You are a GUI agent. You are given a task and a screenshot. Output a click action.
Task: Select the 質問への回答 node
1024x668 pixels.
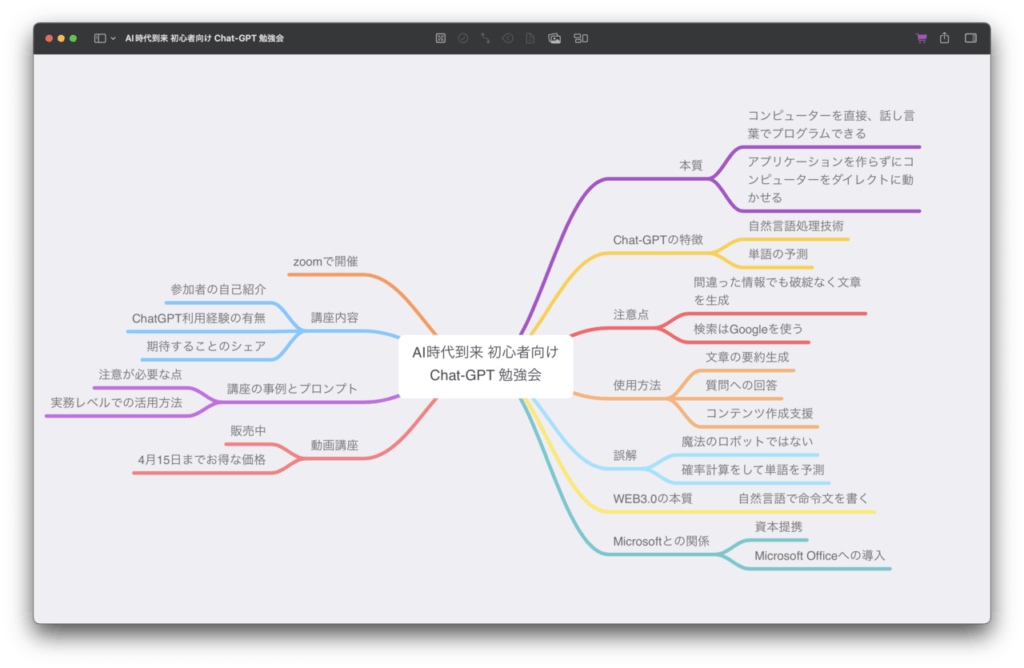coord(741,385)
